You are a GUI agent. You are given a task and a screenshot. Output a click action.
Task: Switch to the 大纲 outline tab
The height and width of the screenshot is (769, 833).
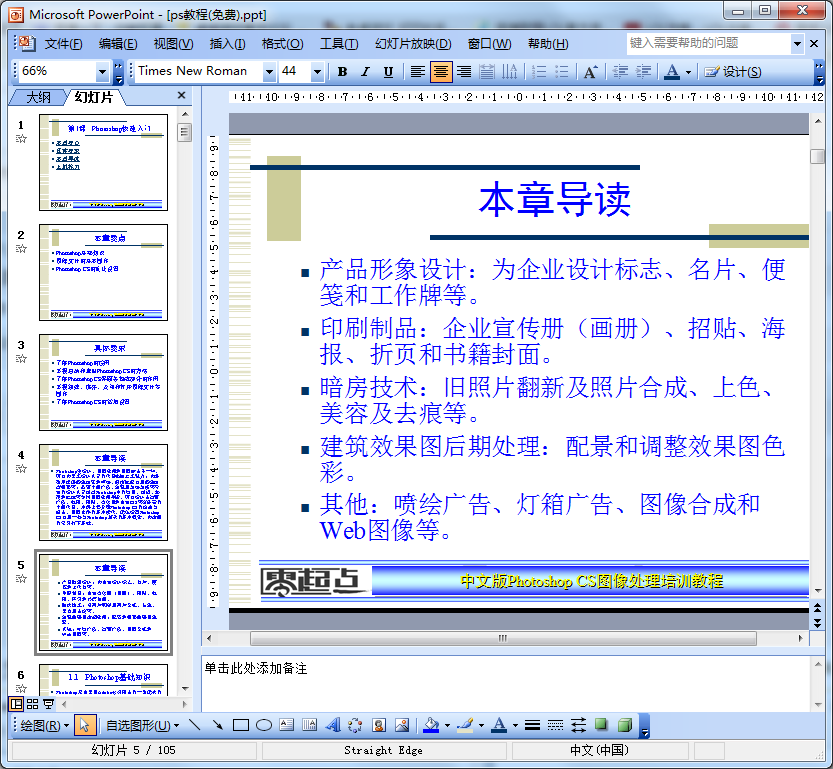38,97
